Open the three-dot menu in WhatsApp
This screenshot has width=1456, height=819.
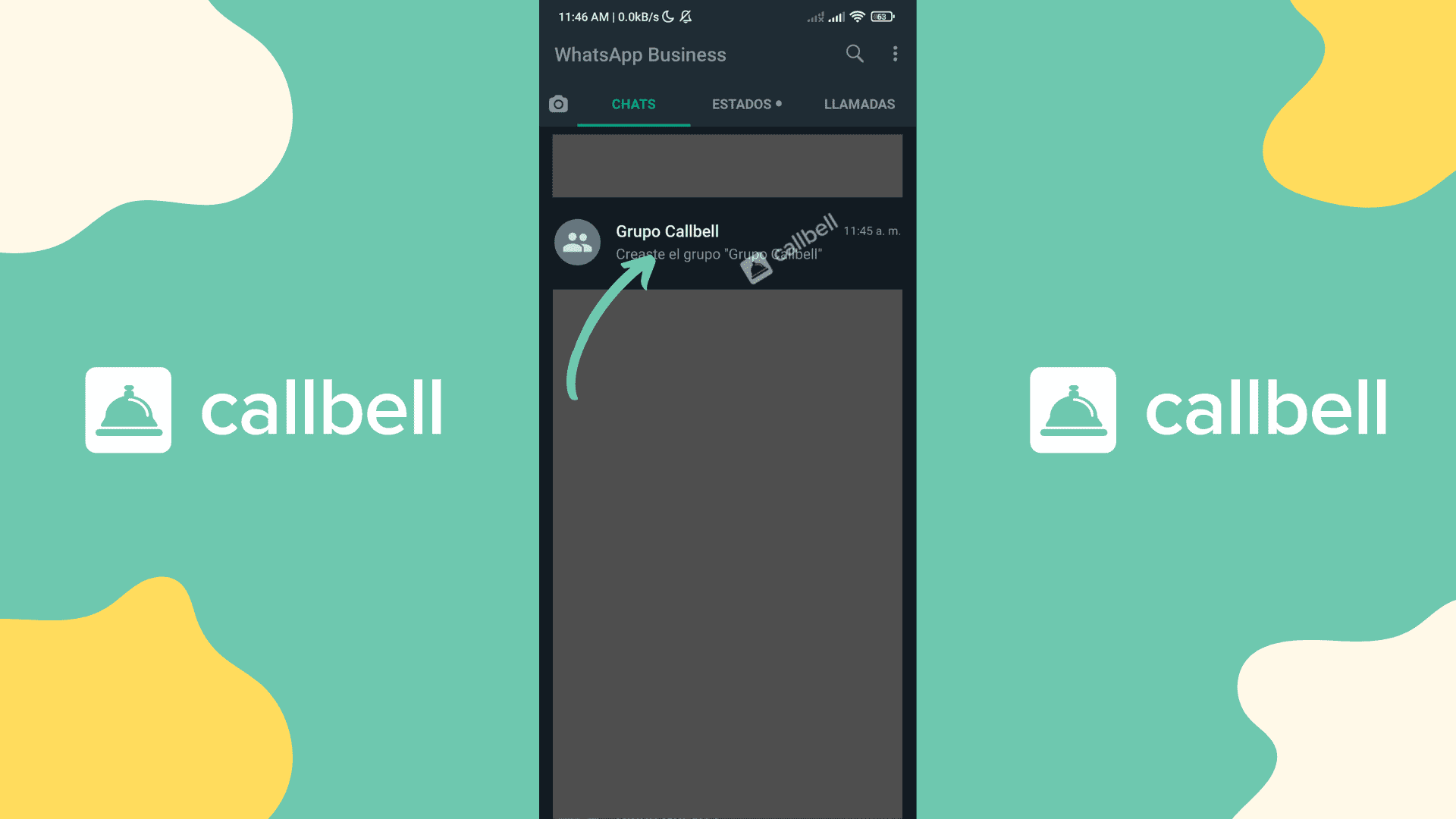(x=894, y=53)
